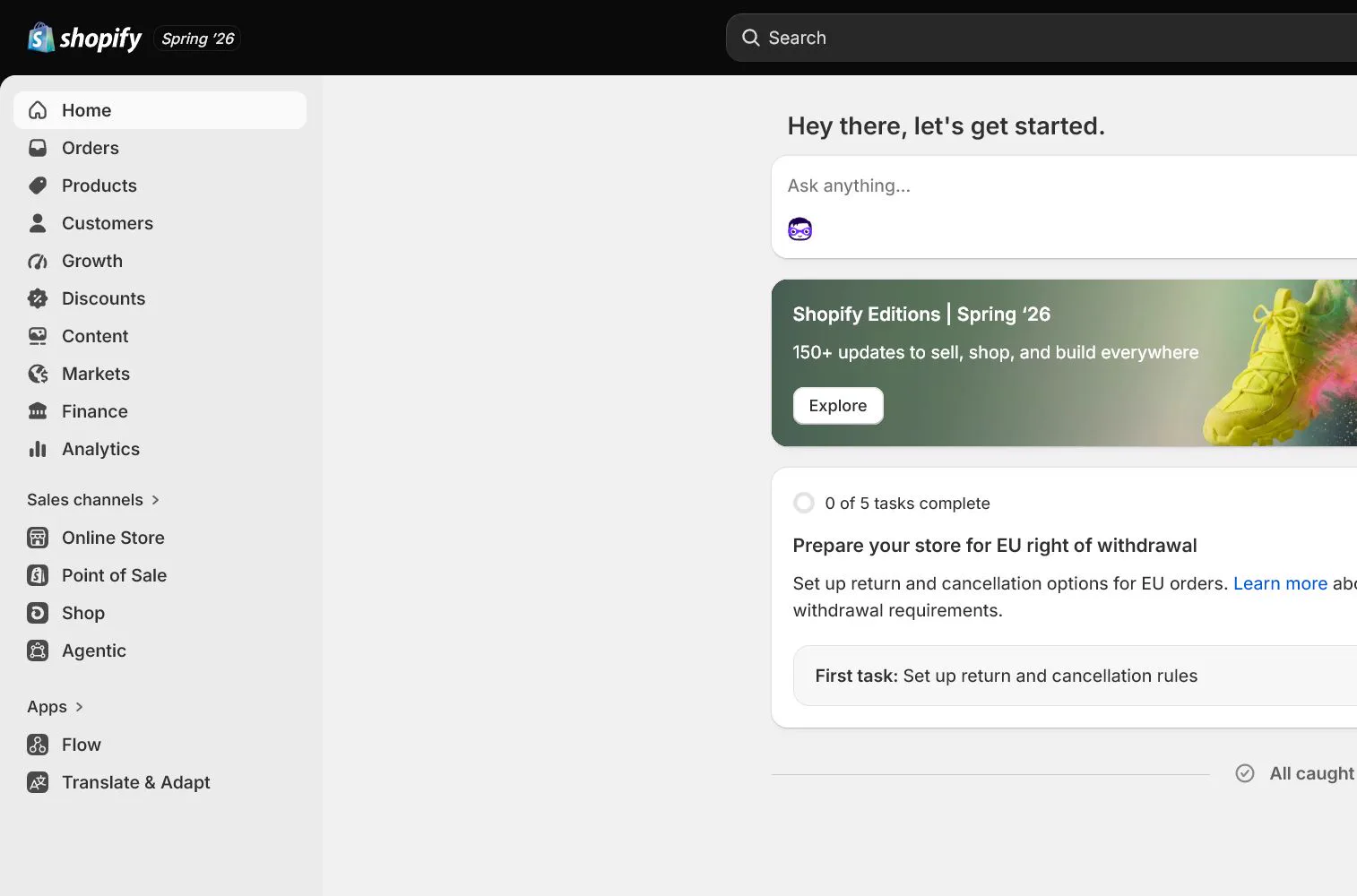1357x896 pixels.
Task: Open the Home menu item
Action: (160, 110)
